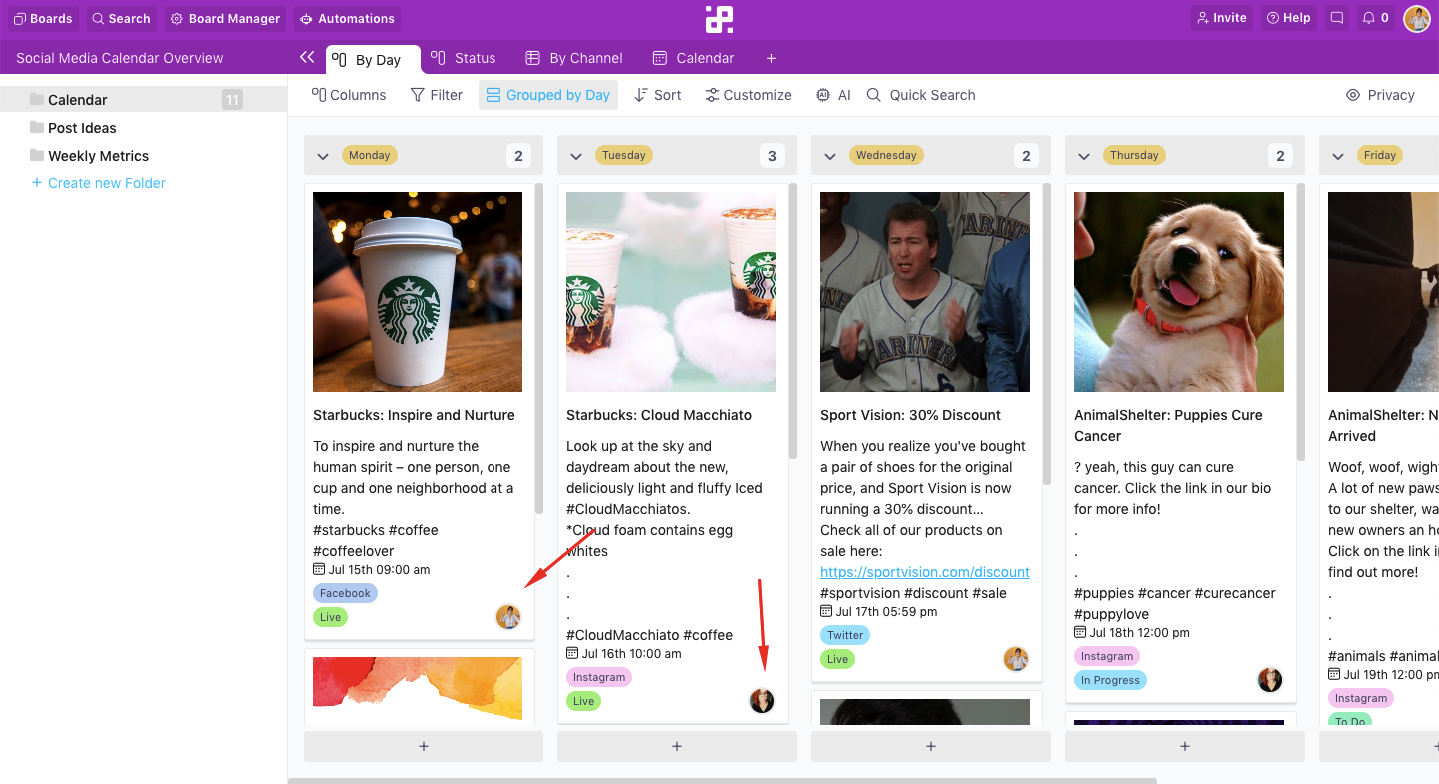Click the Infinity logo in the top bar
Viewport: 1439px width, 784px height.
click(x=719, y=19)
